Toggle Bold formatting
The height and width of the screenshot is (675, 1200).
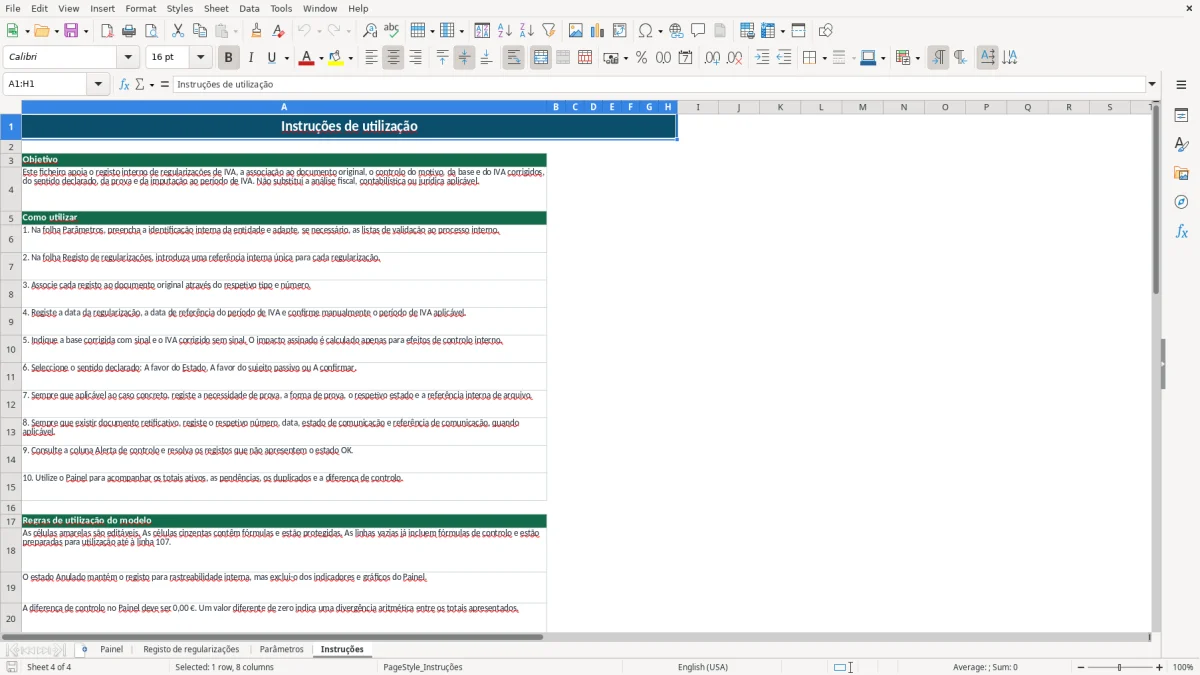tap(229, 58)
